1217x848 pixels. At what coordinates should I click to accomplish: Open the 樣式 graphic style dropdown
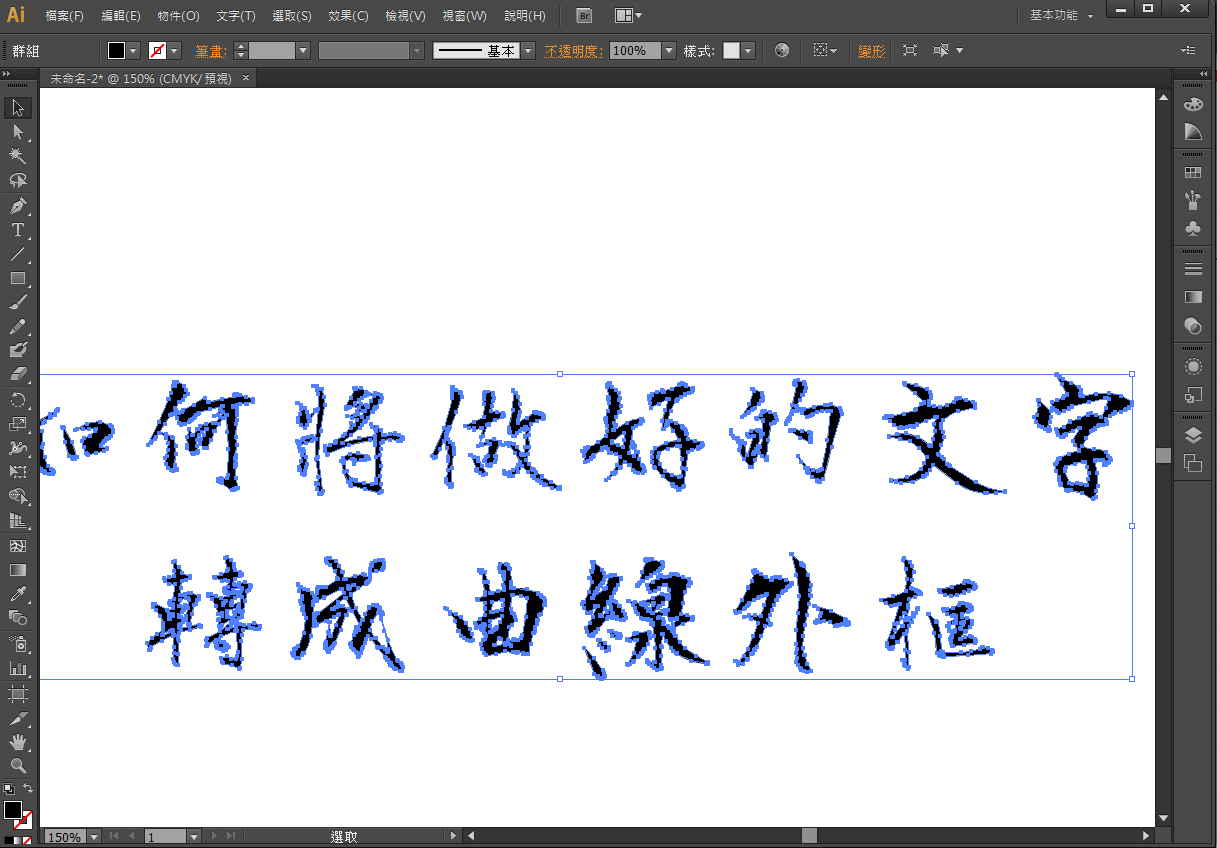click(749, 50)
